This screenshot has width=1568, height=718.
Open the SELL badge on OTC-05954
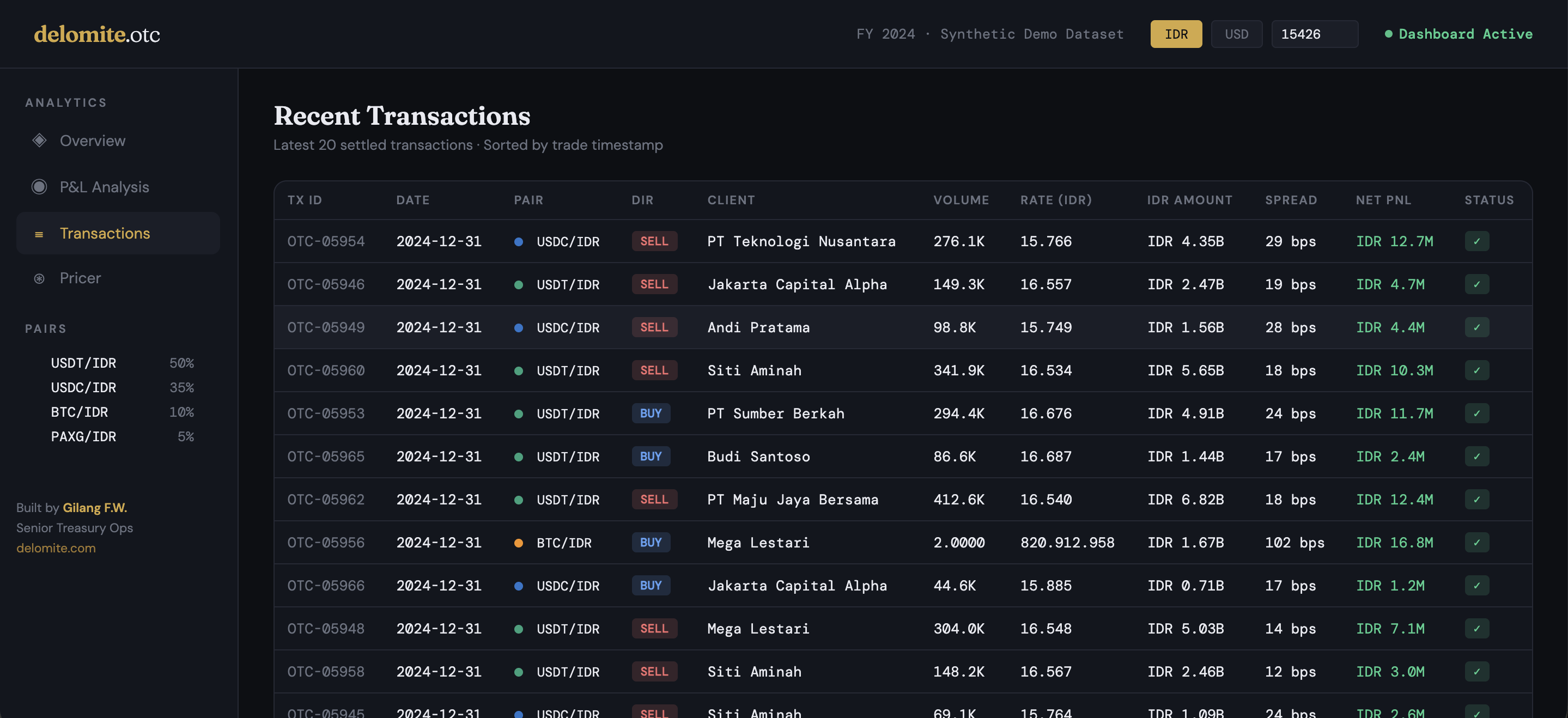[654, 241]
